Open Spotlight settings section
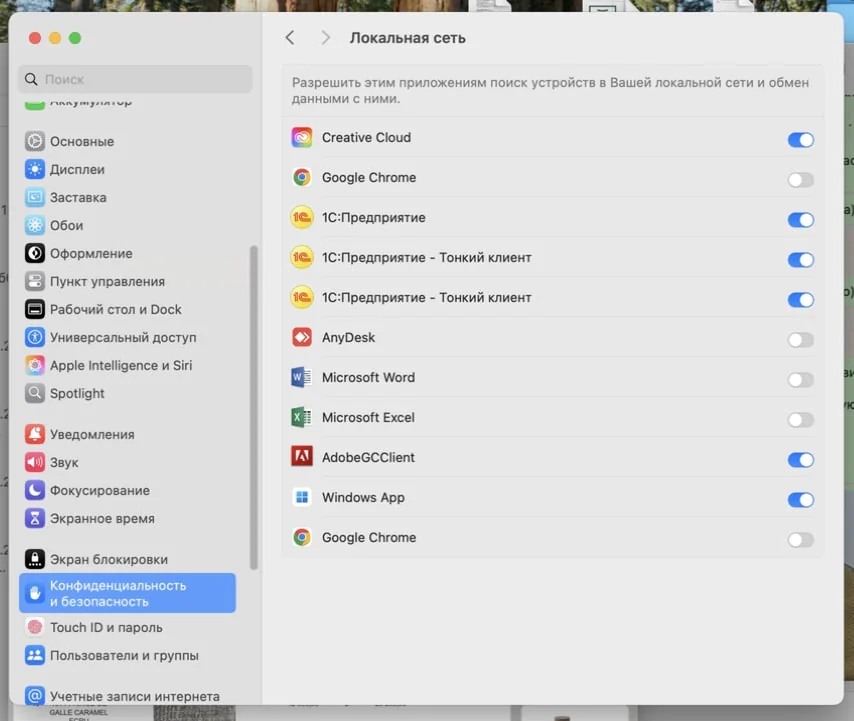 click(x=127, y=393)
